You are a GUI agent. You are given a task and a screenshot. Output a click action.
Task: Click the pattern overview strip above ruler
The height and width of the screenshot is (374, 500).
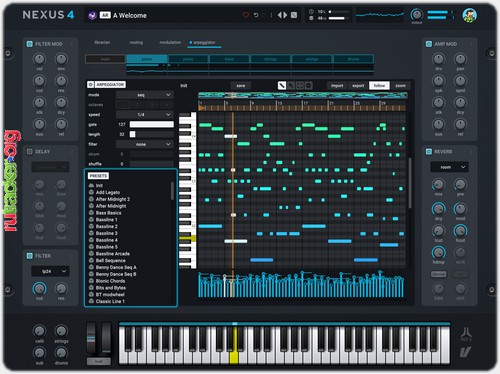(x=303, y=95)
